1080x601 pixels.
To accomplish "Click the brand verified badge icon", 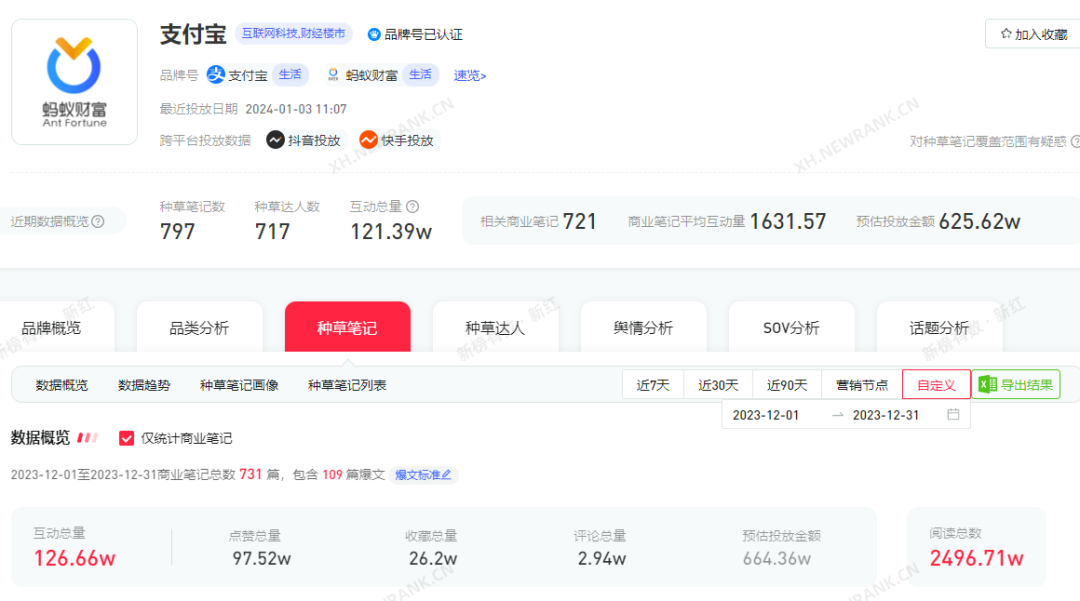I will coord(373,34).
